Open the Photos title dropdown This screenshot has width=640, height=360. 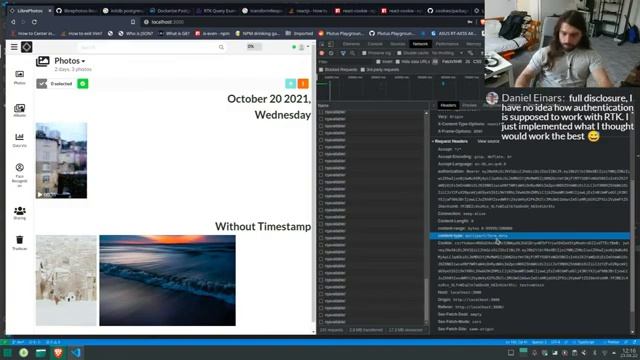tap(69, 61)
